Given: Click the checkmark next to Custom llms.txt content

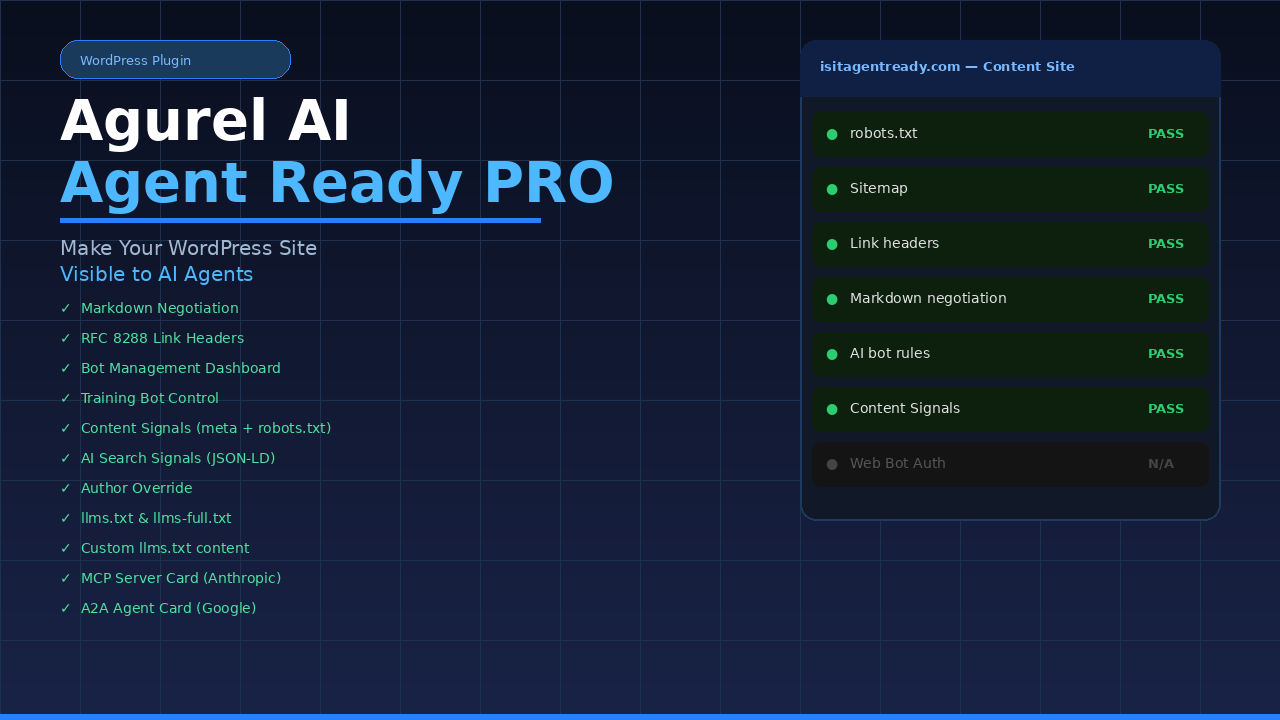Looking at the screenshot, I should [x=66, y=548].
